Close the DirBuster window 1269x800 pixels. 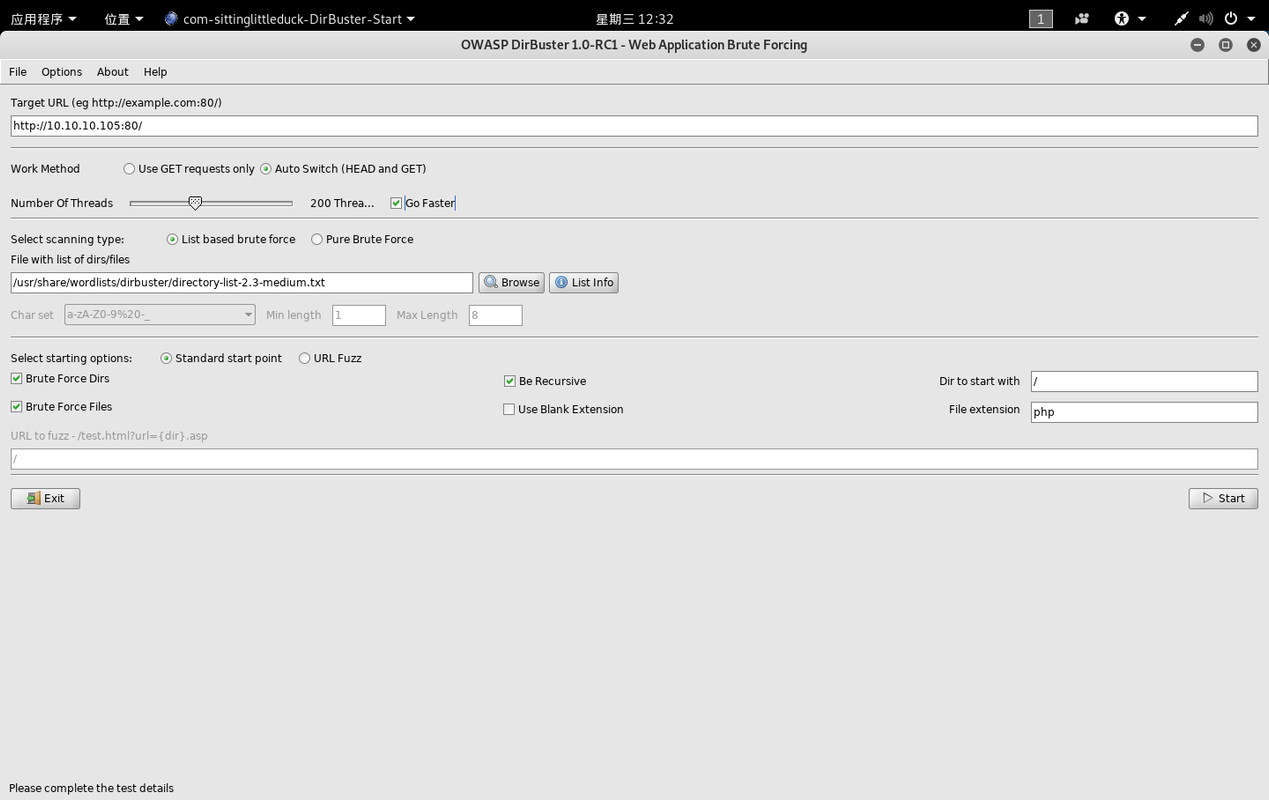(1254, 45)
